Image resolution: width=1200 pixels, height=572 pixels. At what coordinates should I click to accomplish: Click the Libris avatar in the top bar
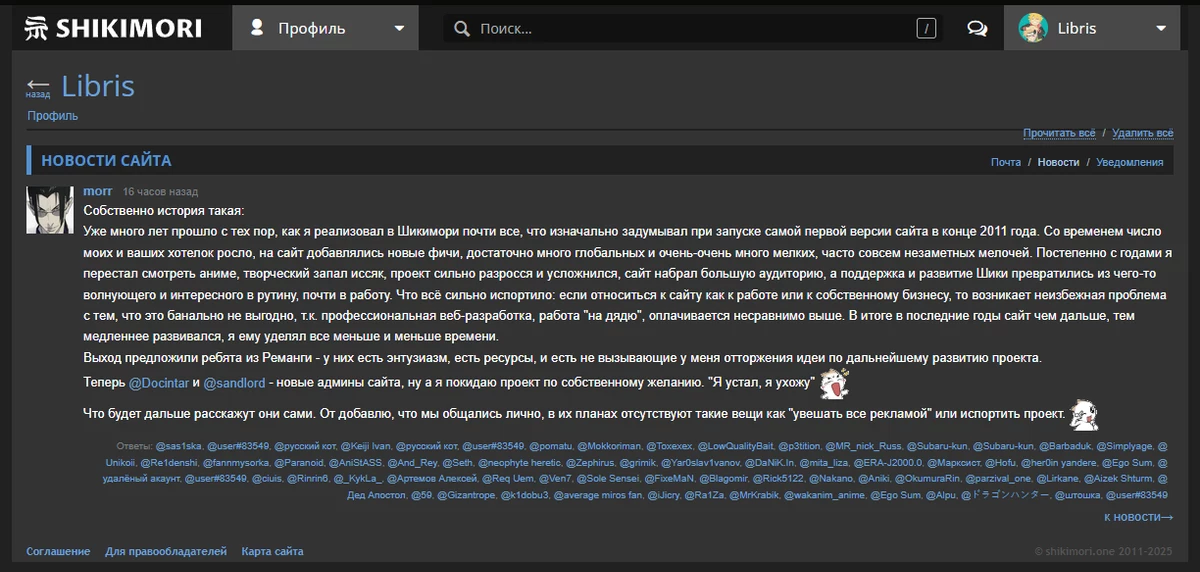1033,28
